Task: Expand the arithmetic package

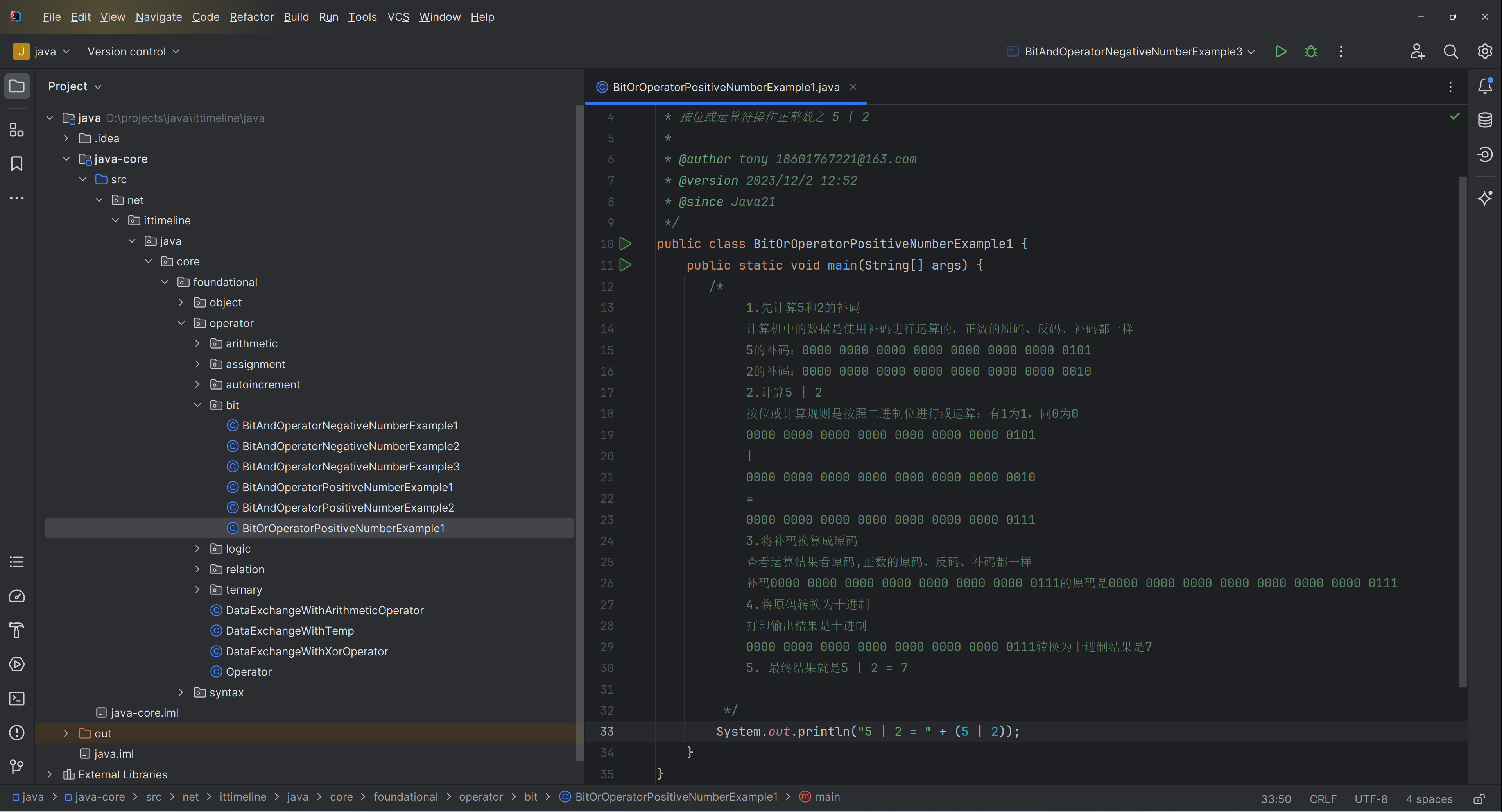Action: coord(198,343)
